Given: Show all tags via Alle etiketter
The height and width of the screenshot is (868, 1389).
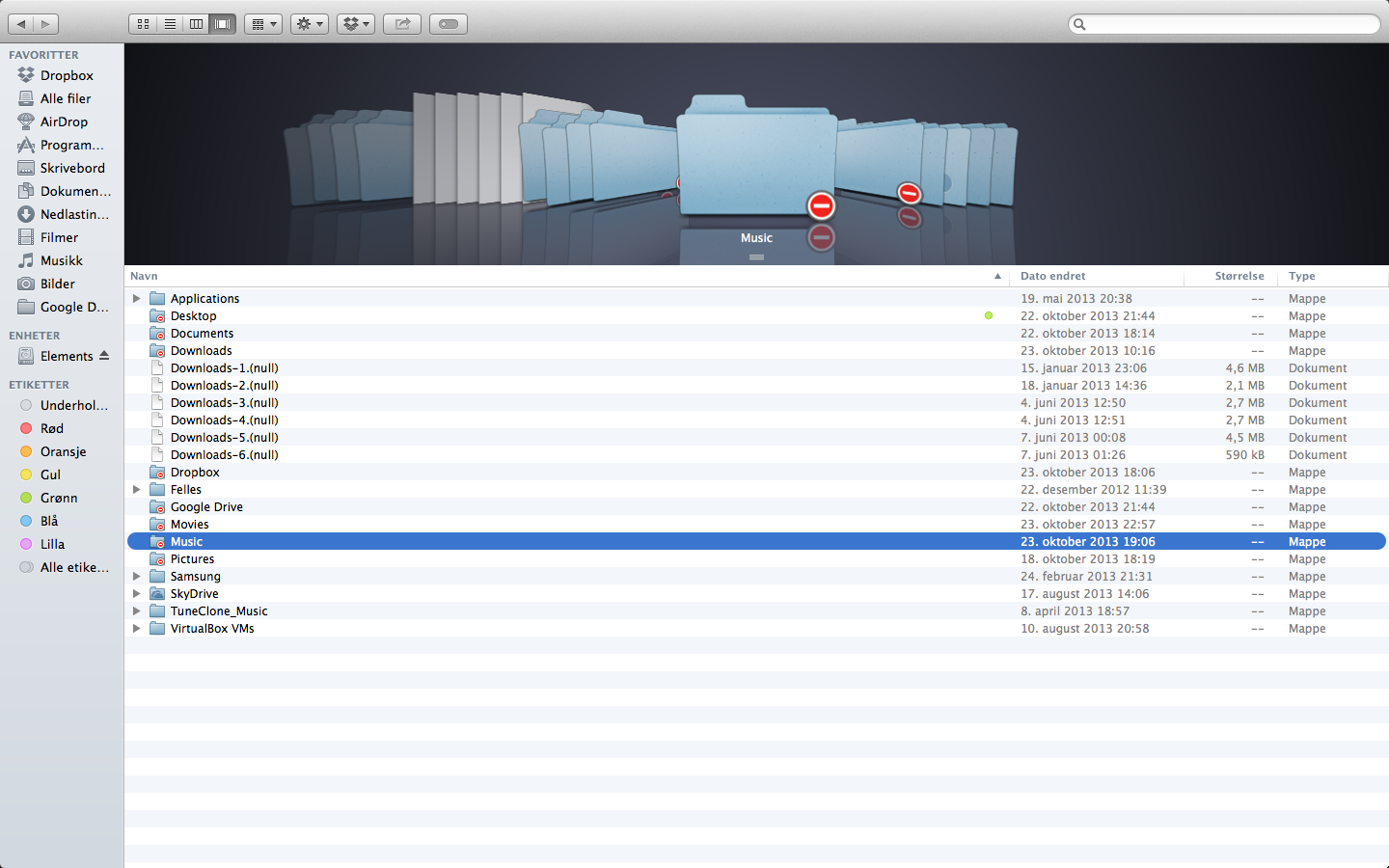Looking at the screenshot, I should click(62, 567).
